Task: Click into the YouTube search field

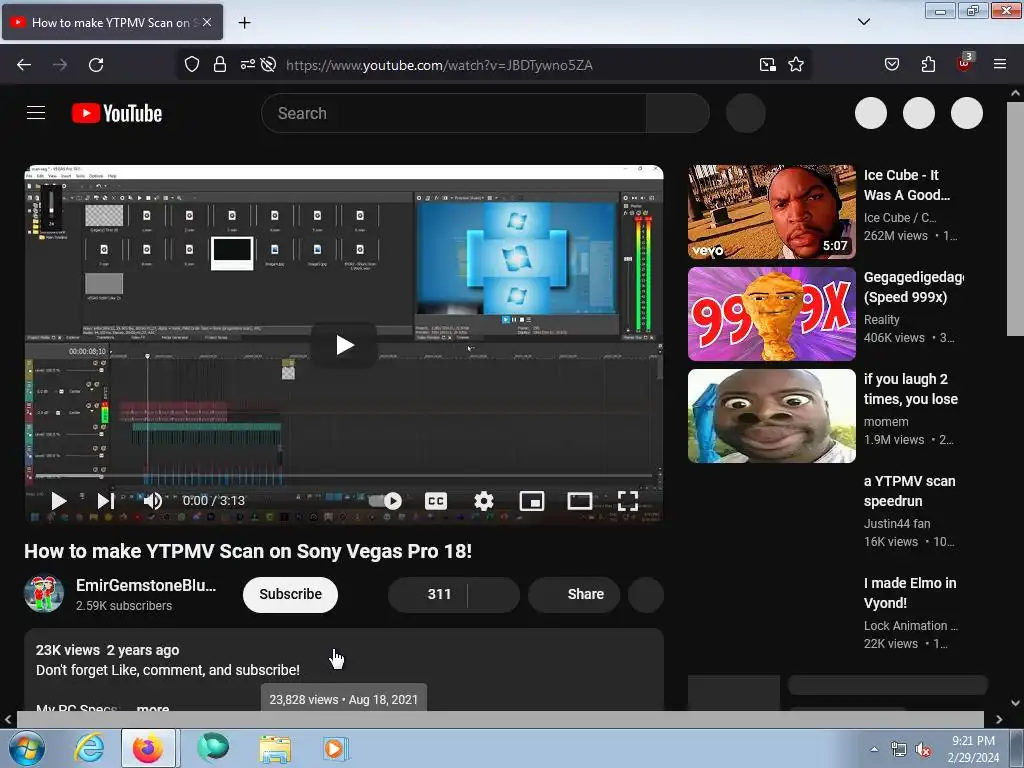Action: point(454,113)
